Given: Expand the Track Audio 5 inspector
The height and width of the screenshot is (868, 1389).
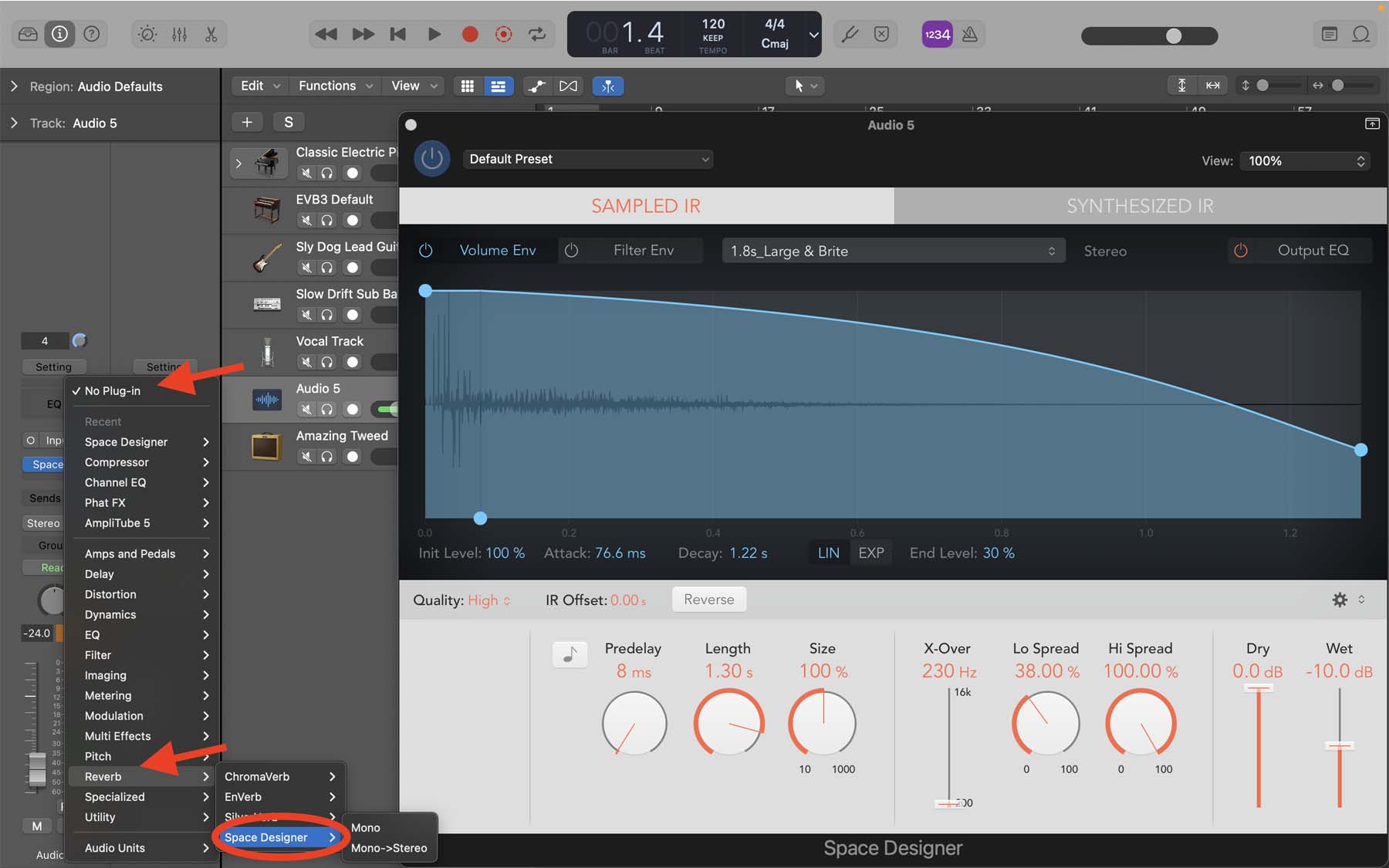Looking at the screenshot, I should (13, 123).
